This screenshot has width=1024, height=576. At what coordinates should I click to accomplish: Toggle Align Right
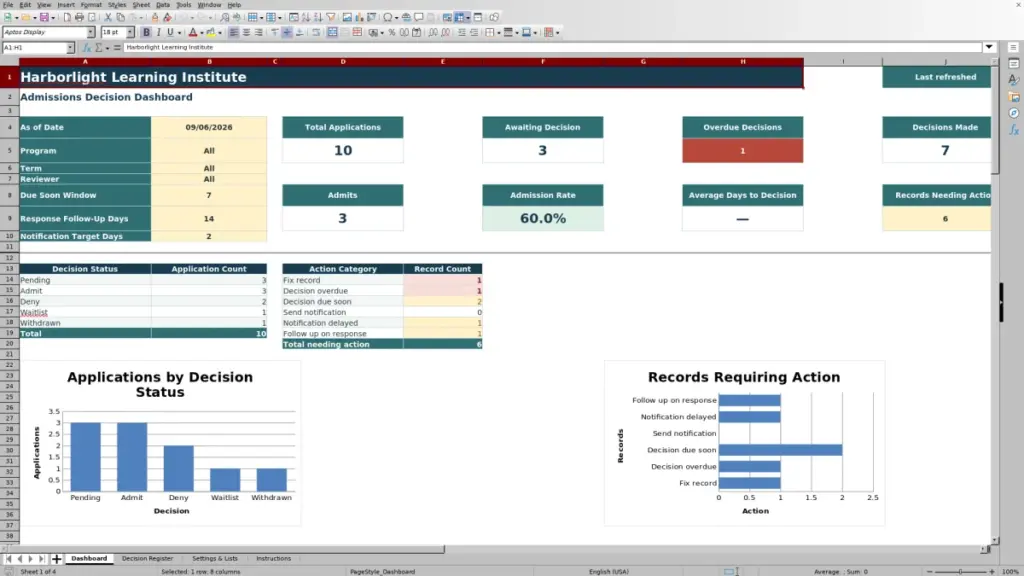(259, 32)
